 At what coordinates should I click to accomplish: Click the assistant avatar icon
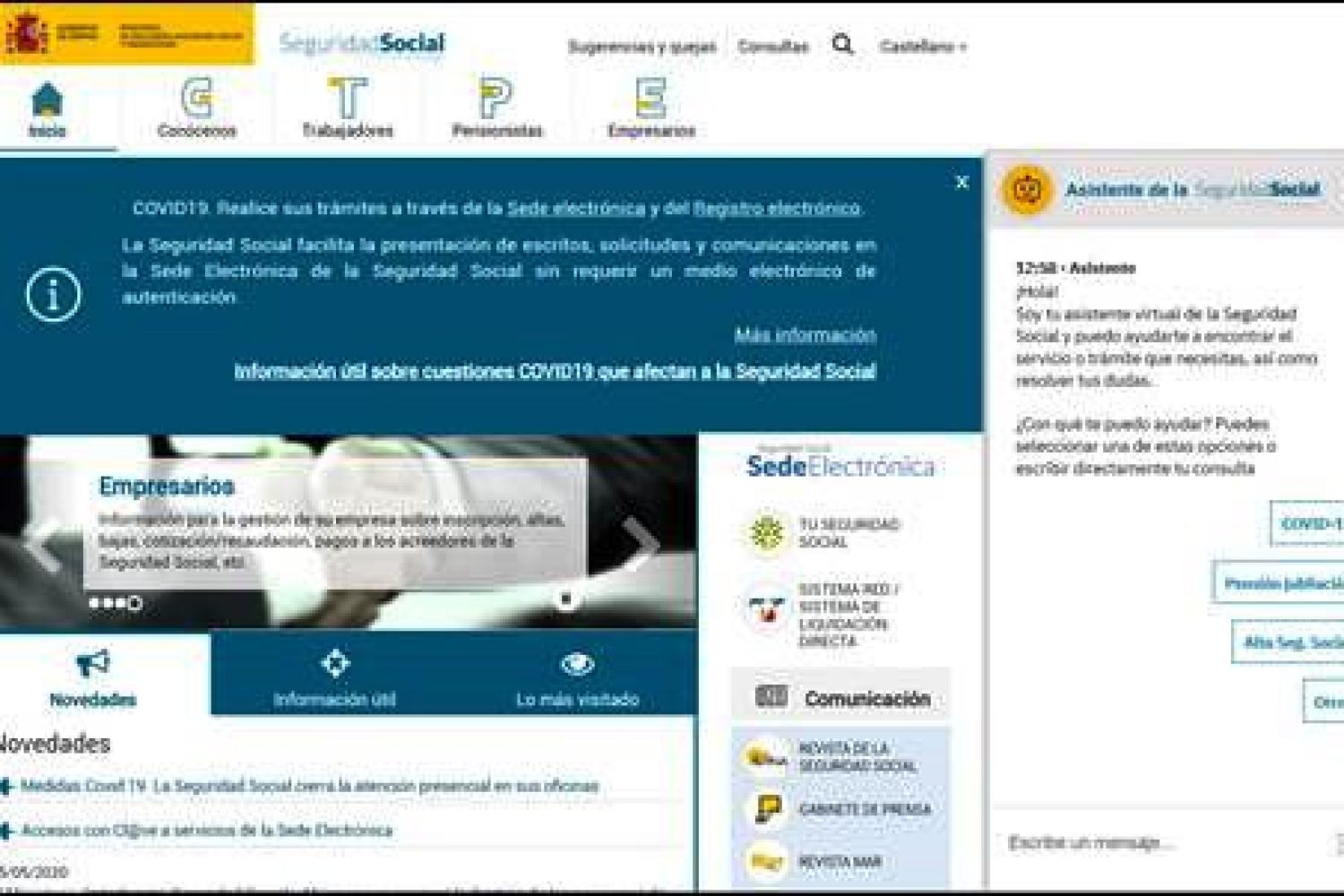click(x=1027, y=189)
